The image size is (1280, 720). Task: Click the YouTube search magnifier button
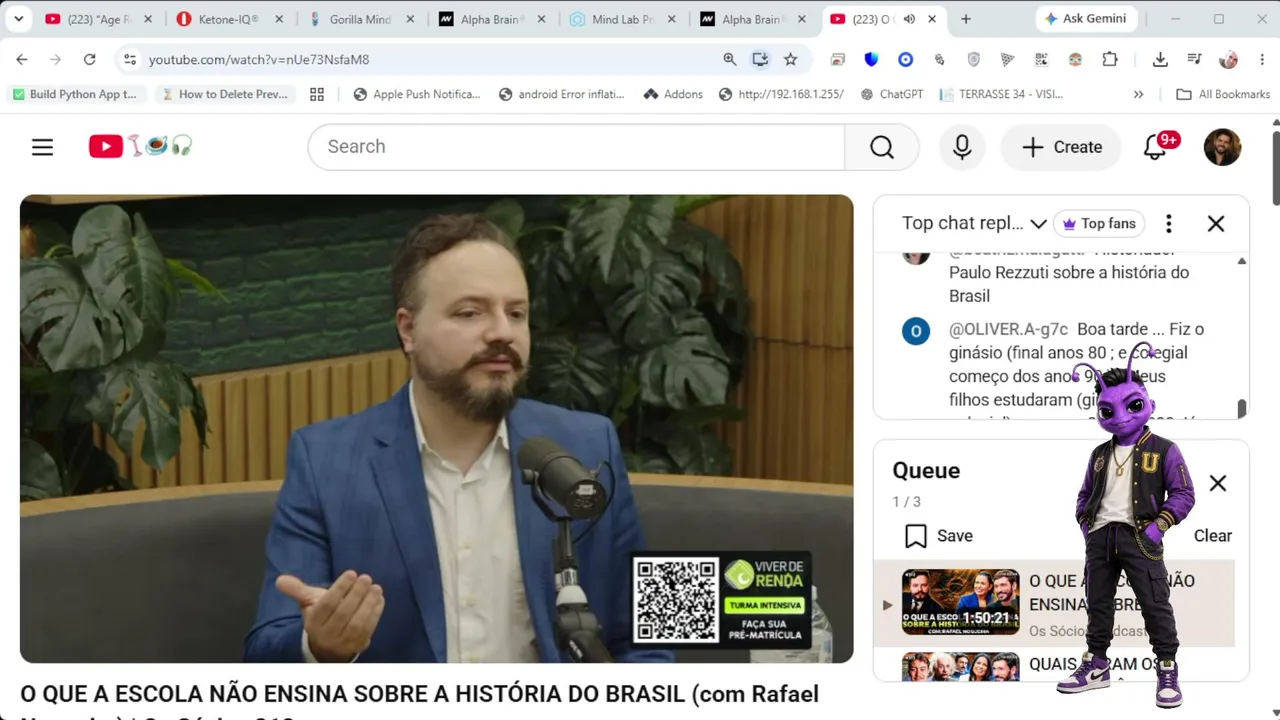[x=882, y=147]
